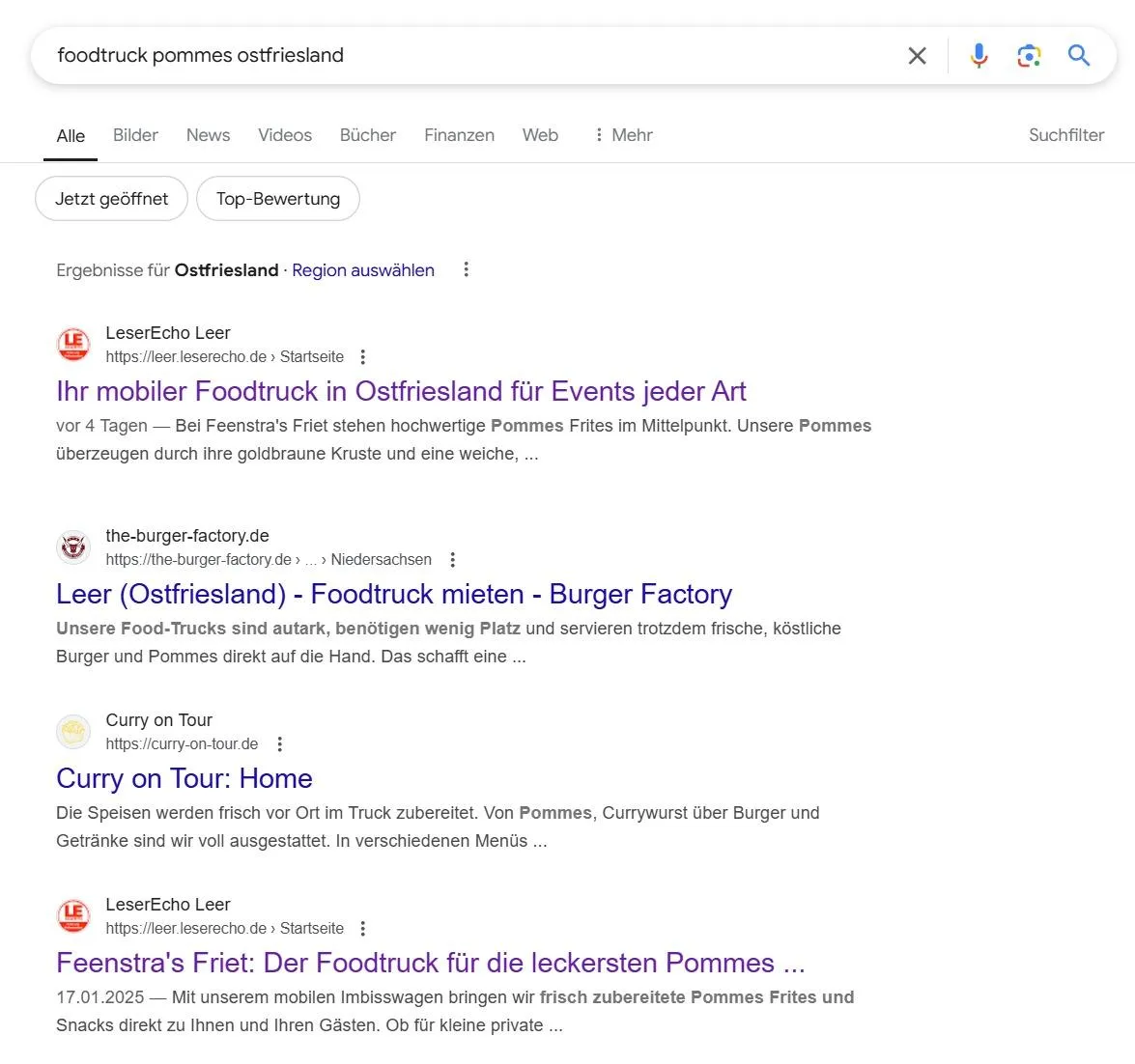
Task: Click the blue magnifier search icon
Action: pos(1079,55)
